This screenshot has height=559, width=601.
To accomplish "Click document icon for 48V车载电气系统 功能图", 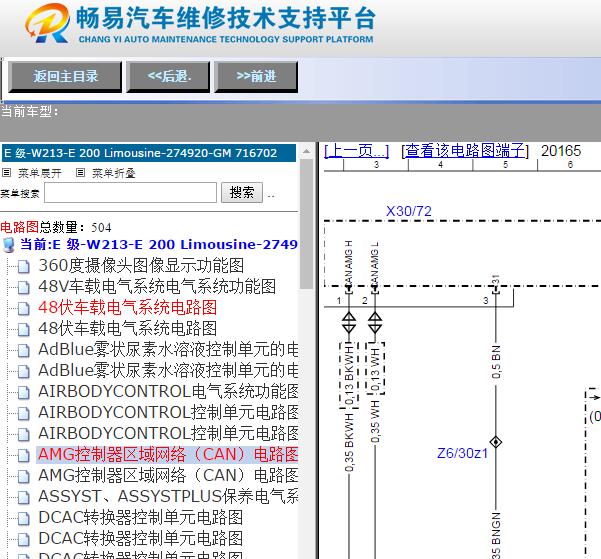I will coord(24,288).
